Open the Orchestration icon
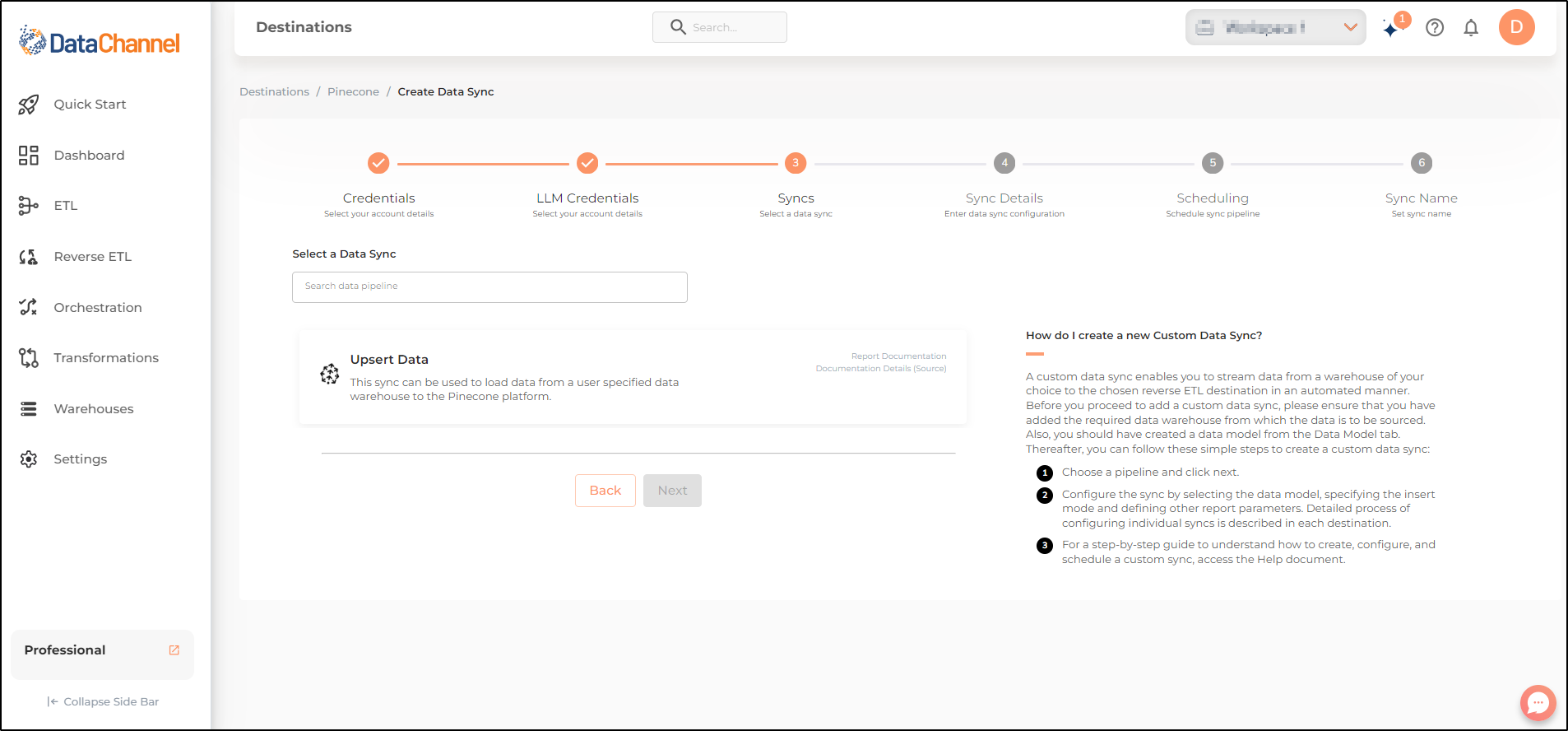The width and height of the screenshot is (1568, 731). pyautogui.click(x=29, y=307)
